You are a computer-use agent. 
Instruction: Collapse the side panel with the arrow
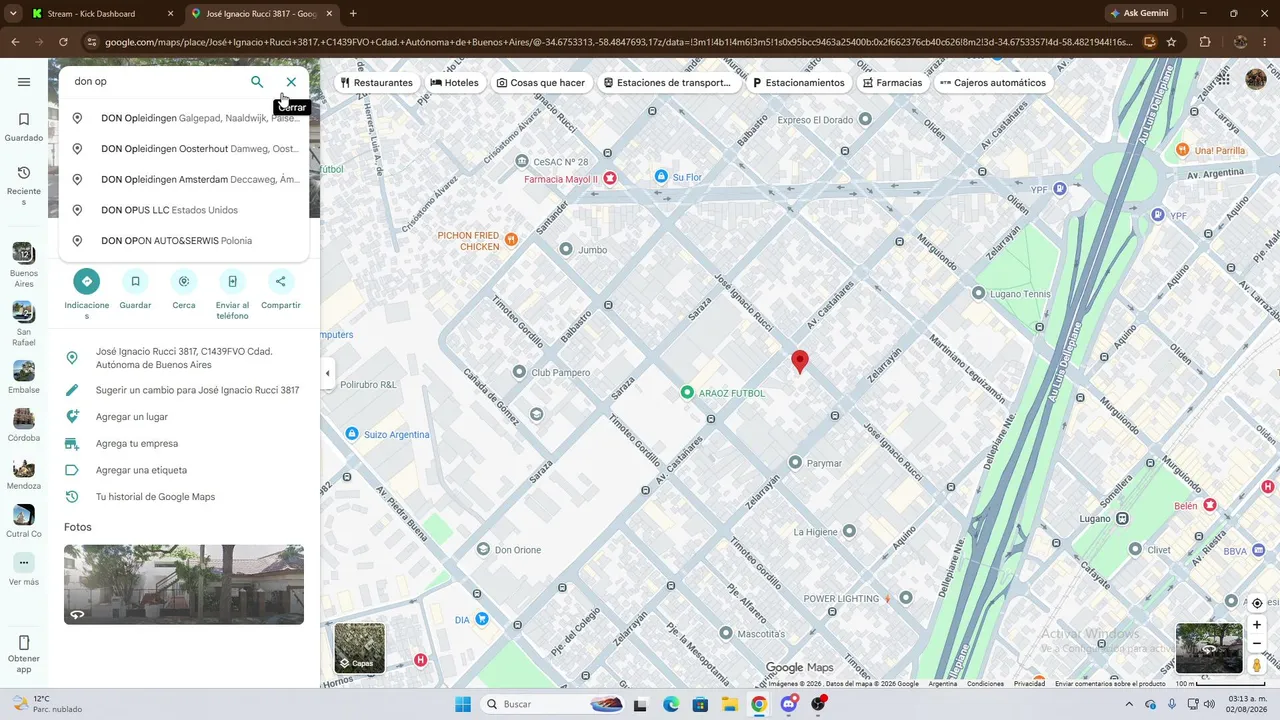click(327, 373)
